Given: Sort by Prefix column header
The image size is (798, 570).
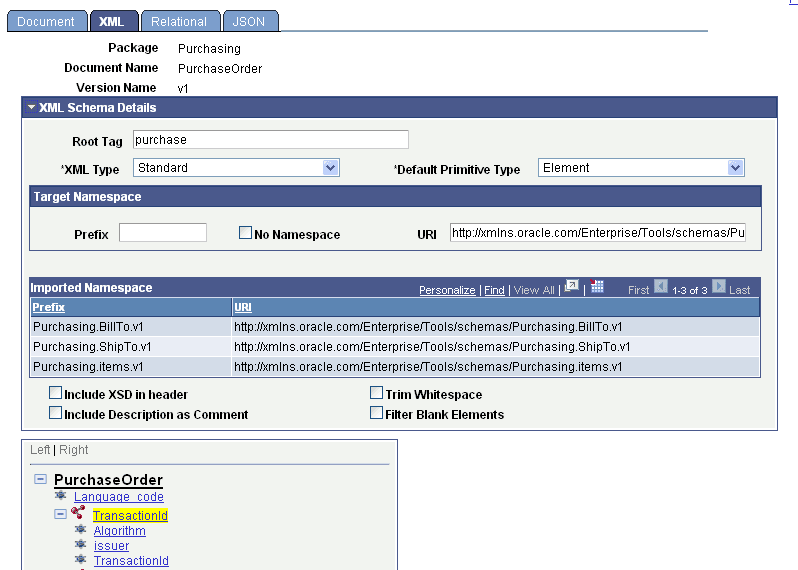Looking at the screenshot, I should click(48, 307).
